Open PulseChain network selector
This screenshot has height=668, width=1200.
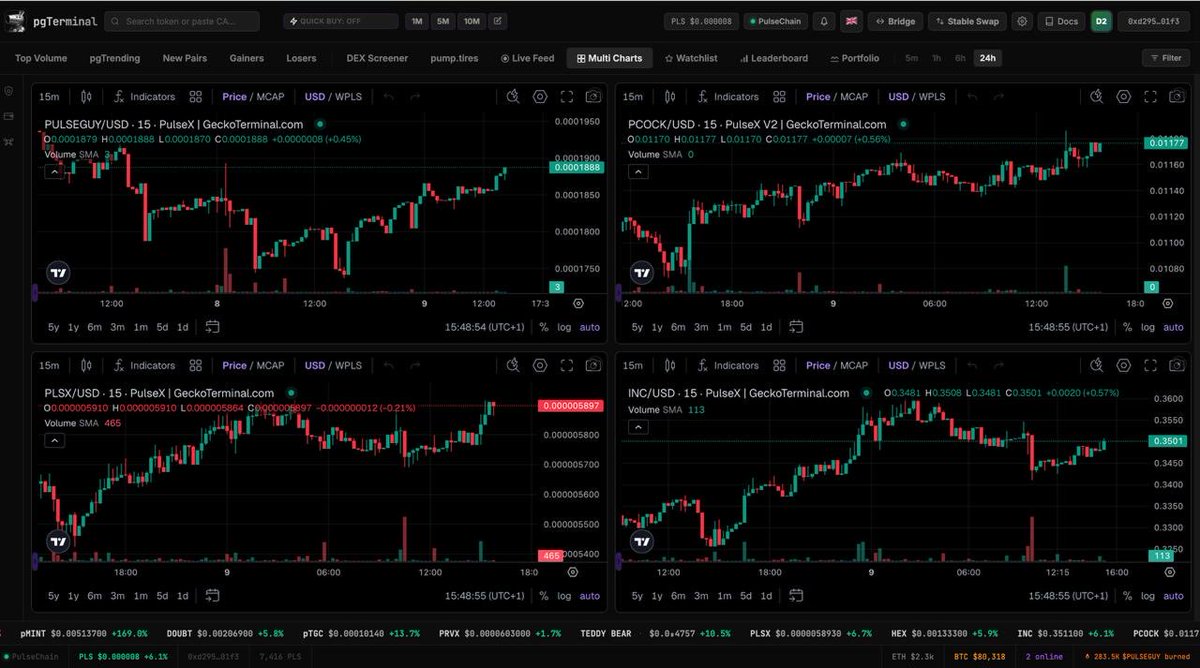click(776, 21)
